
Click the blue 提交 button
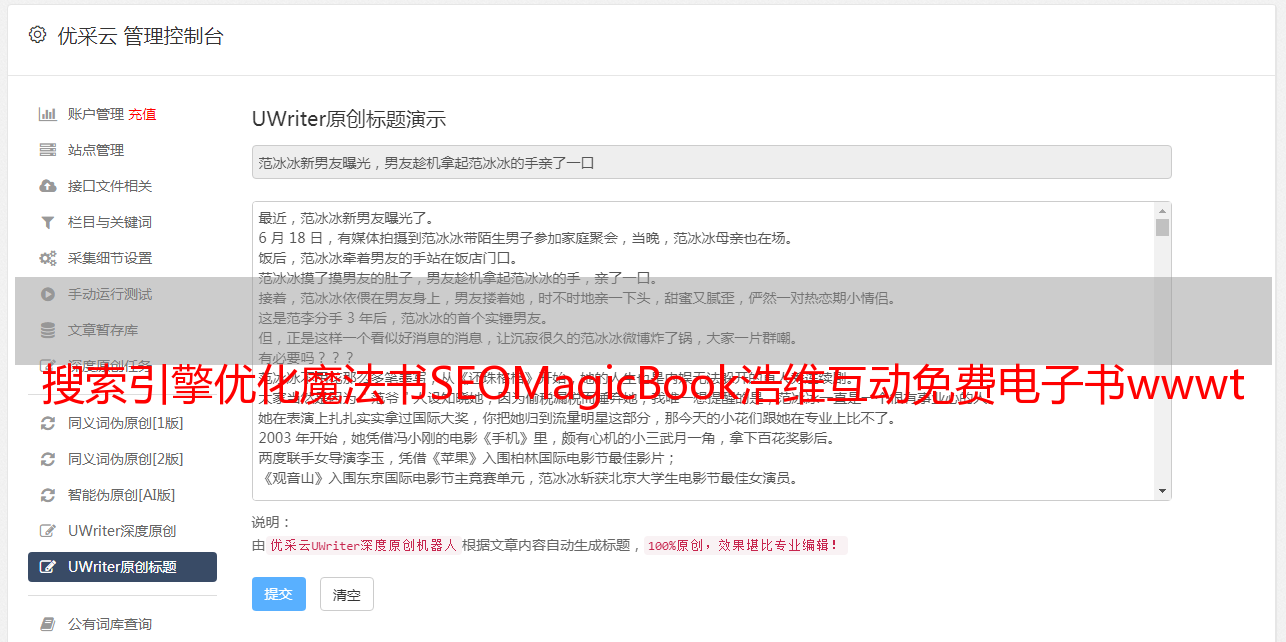(278, 594)
